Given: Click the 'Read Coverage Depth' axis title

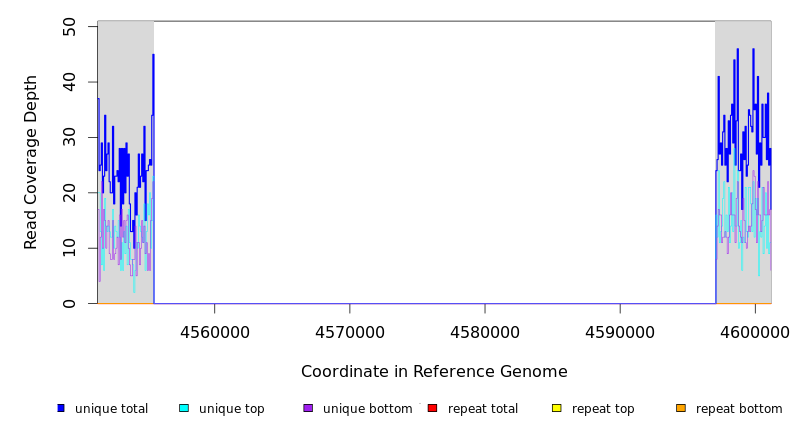Looking at the screenshot, I should pyautogui.click(x=31, y=162).
